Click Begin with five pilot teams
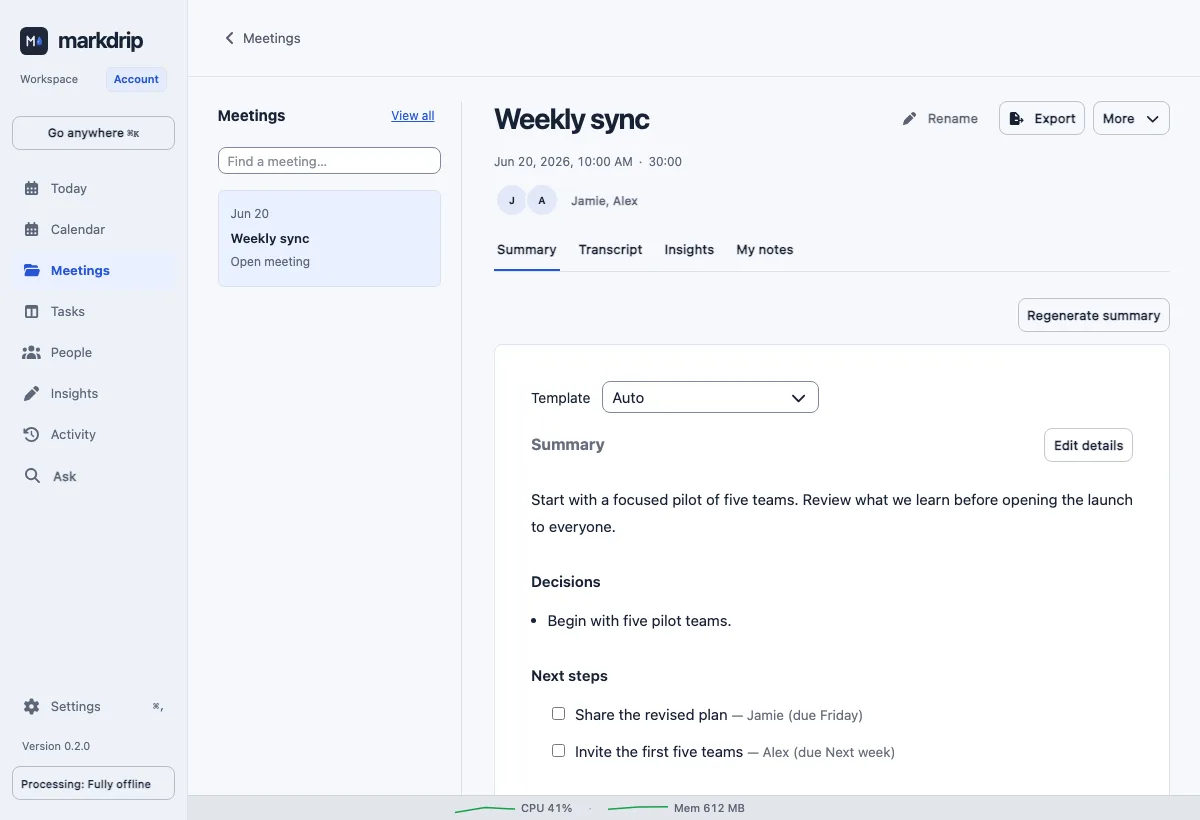 (639, 620)
